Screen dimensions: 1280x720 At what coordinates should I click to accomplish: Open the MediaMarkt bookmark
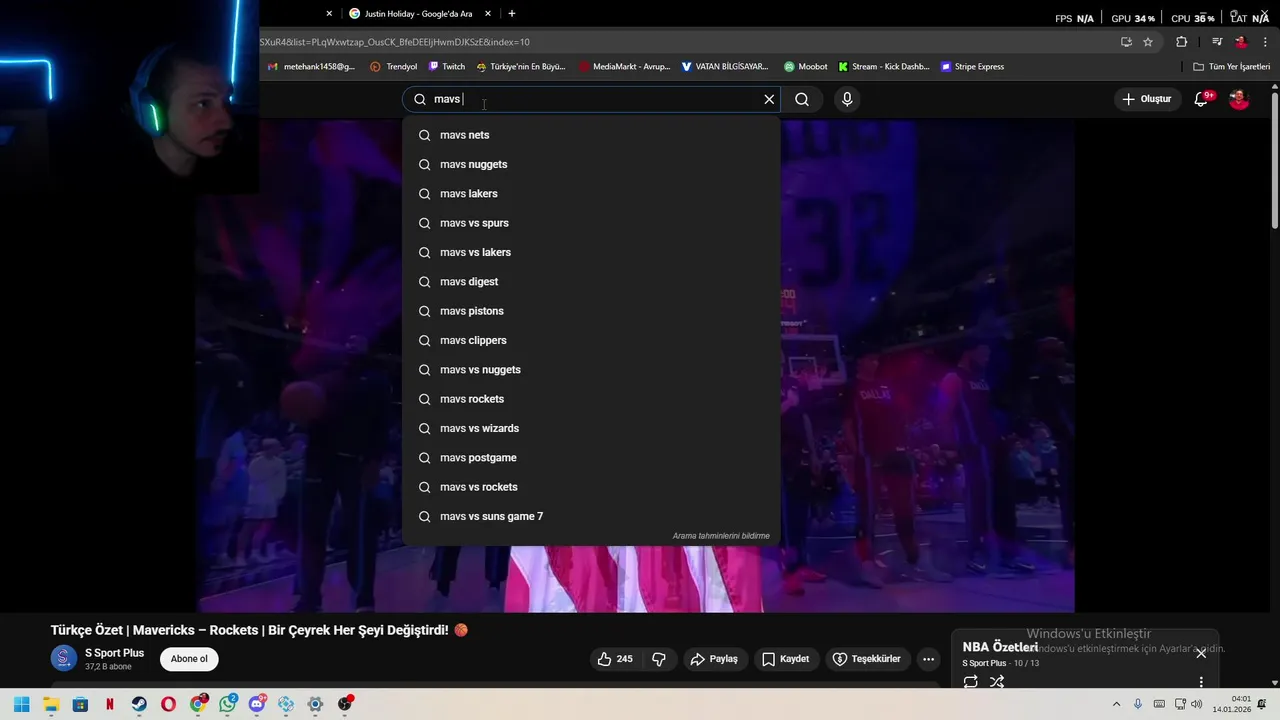(x=624, y=67)
